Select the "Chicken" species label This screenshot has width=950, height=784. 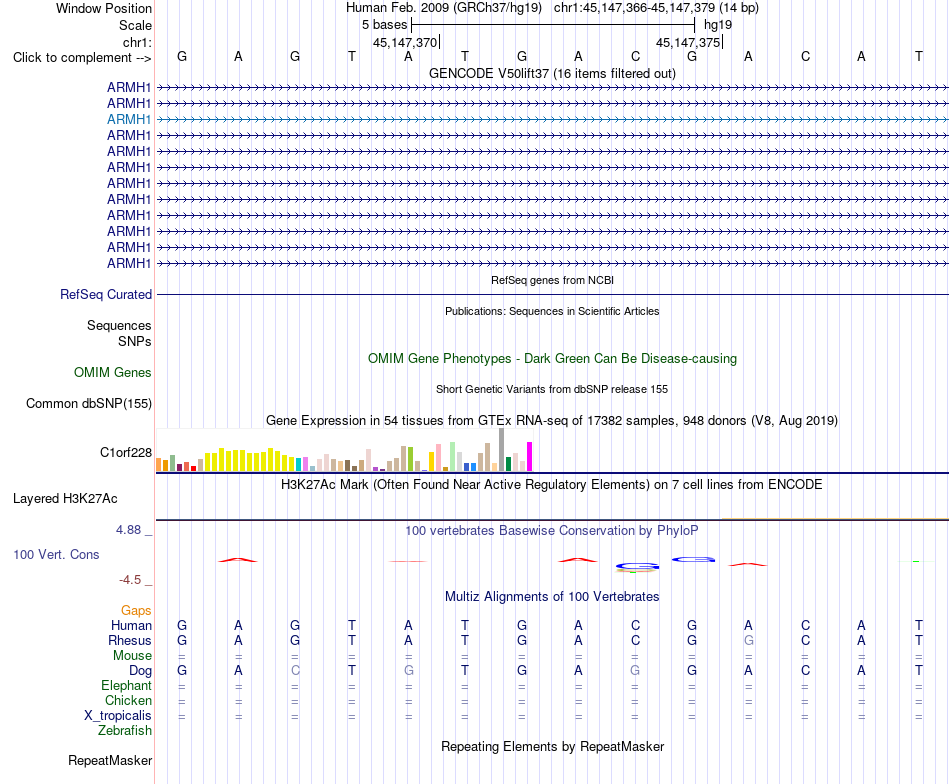point(128,700)
